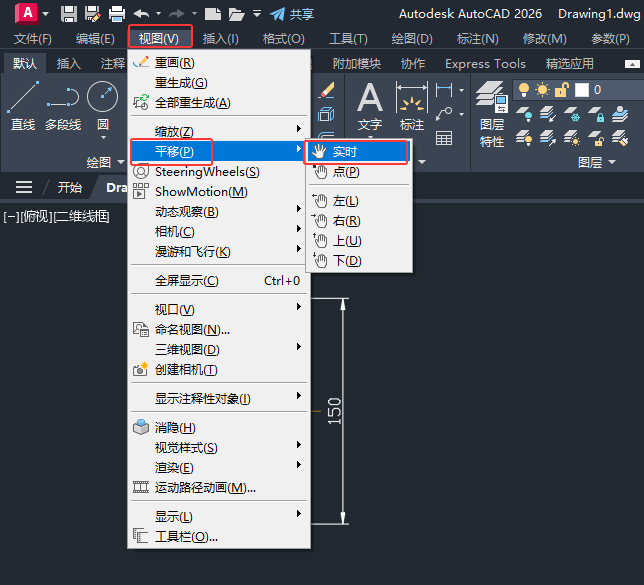Toggle layer 0 lock padlock
The height and width of the screenshot is (585, 644).
561,90
